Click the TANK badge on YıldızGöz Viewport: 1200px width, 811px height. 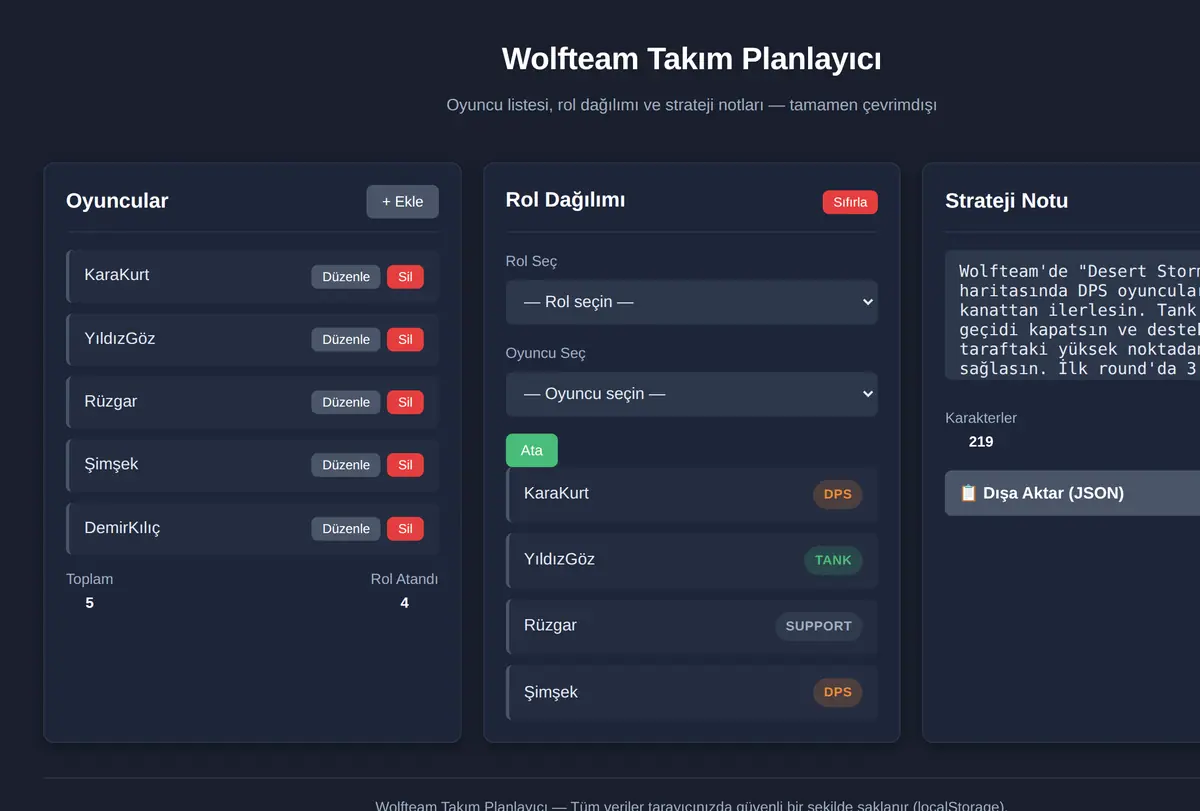pos(833,560)
